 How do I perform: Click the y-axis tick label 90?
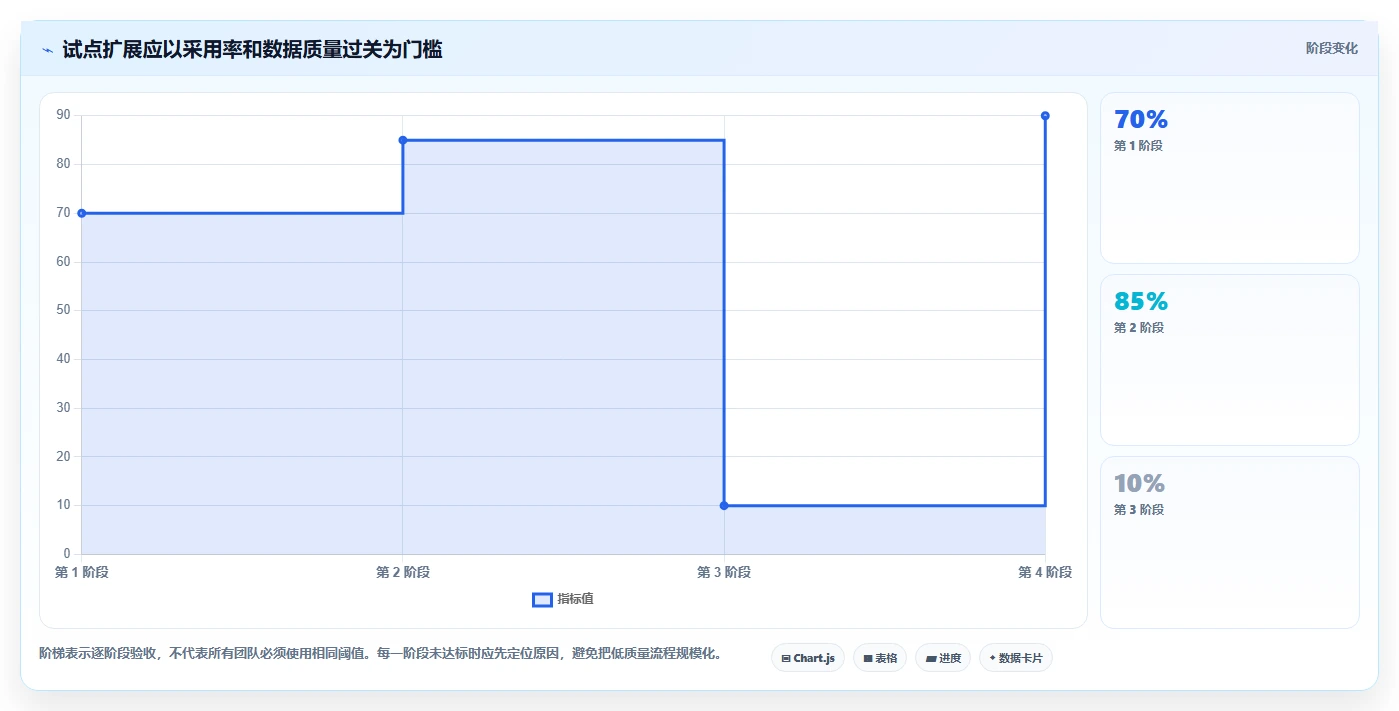coord(63,115)
